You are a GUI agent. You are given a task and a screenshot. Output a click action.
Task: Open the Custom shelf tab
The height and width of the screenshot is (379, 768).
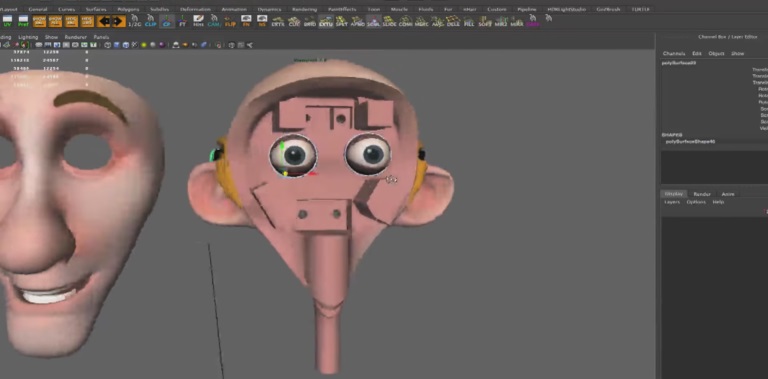(x=497, y=9)
